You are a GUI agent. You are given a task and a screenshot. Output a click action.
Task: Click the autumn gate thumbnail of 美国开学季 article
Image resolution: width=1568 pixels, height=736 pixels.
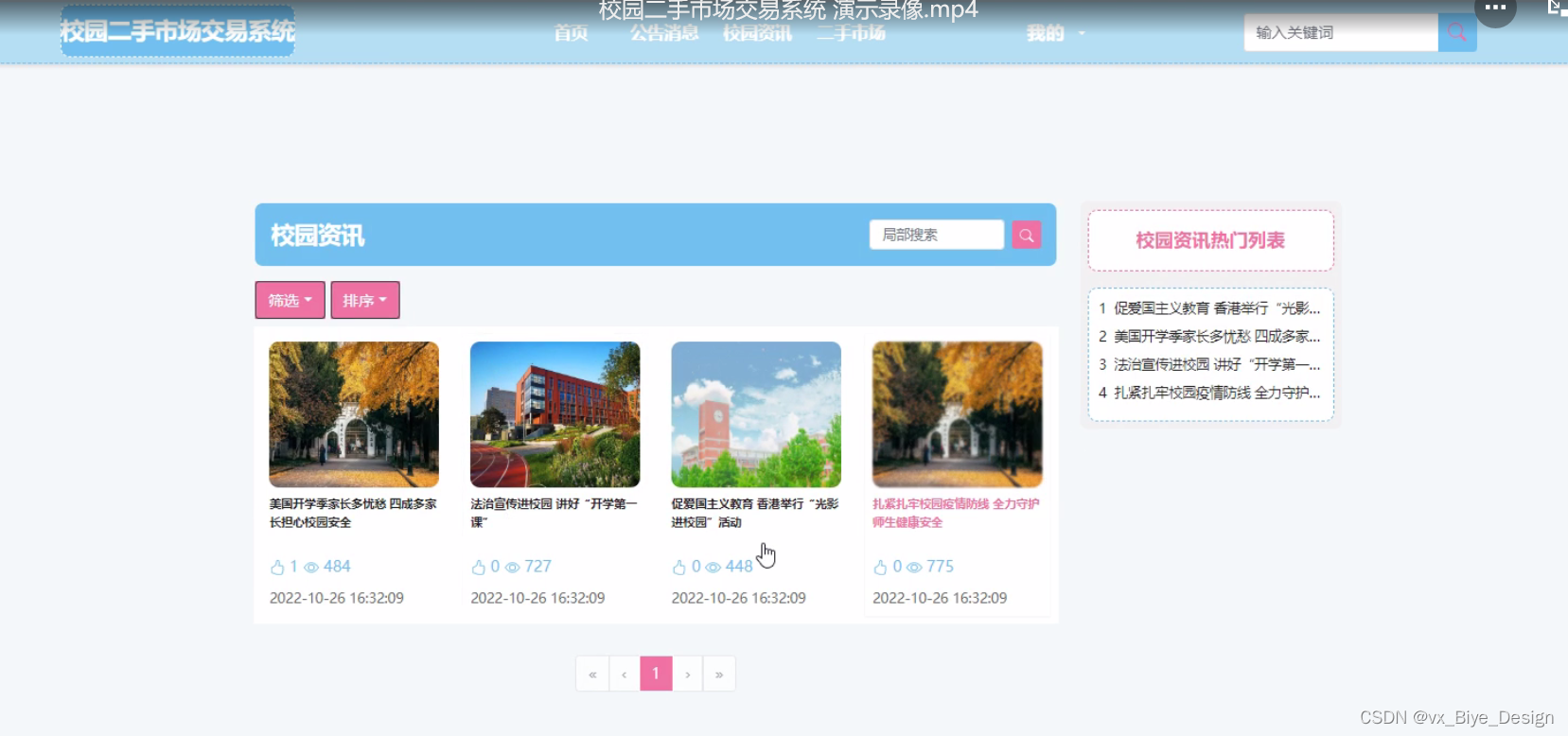354,414
